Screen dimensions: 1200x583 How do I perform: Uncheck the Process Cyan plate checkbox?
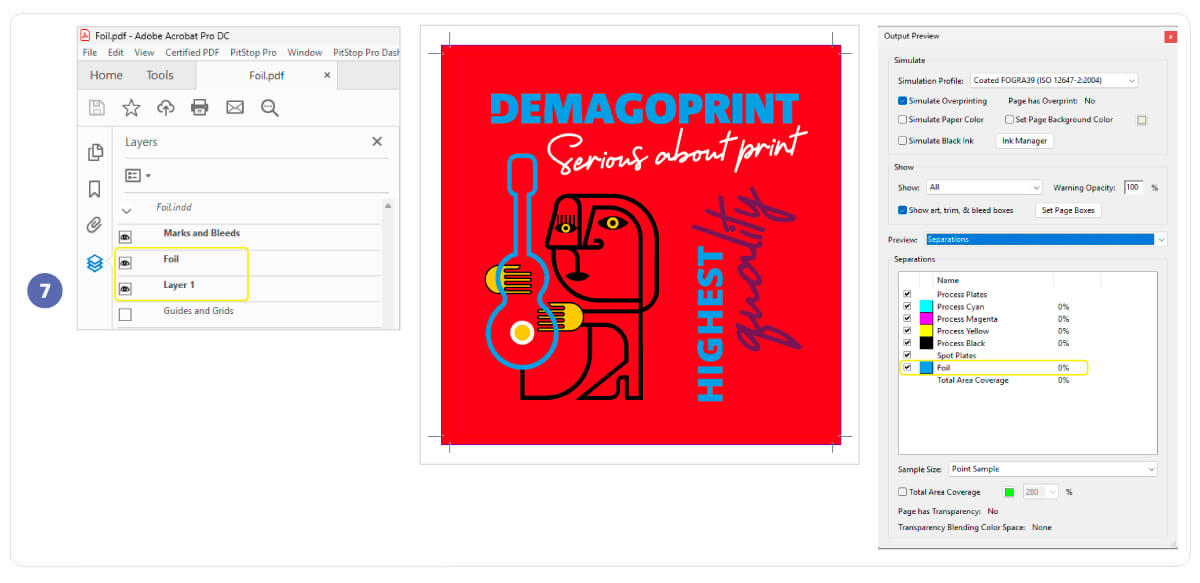[x=907, y=307]
